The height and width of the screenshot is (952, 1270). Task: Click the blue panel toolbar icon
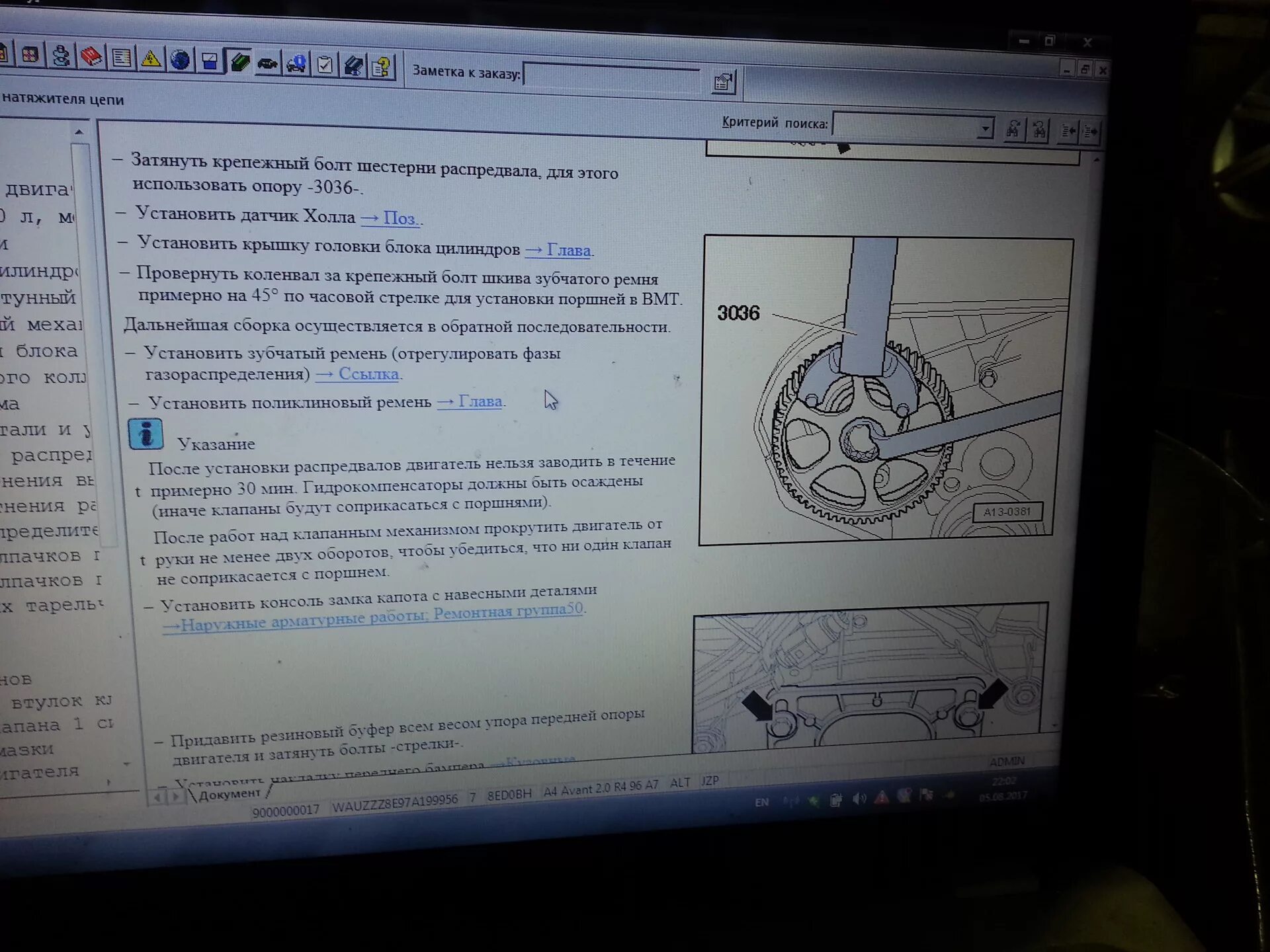[x=210, y=61]
